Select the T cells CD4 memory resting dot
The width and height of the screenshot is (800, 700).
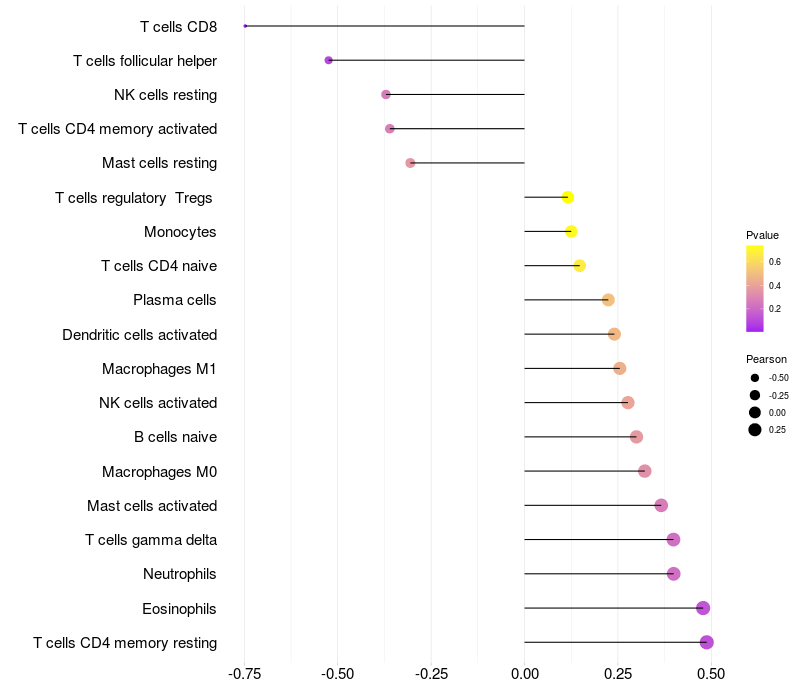[707, 642]
